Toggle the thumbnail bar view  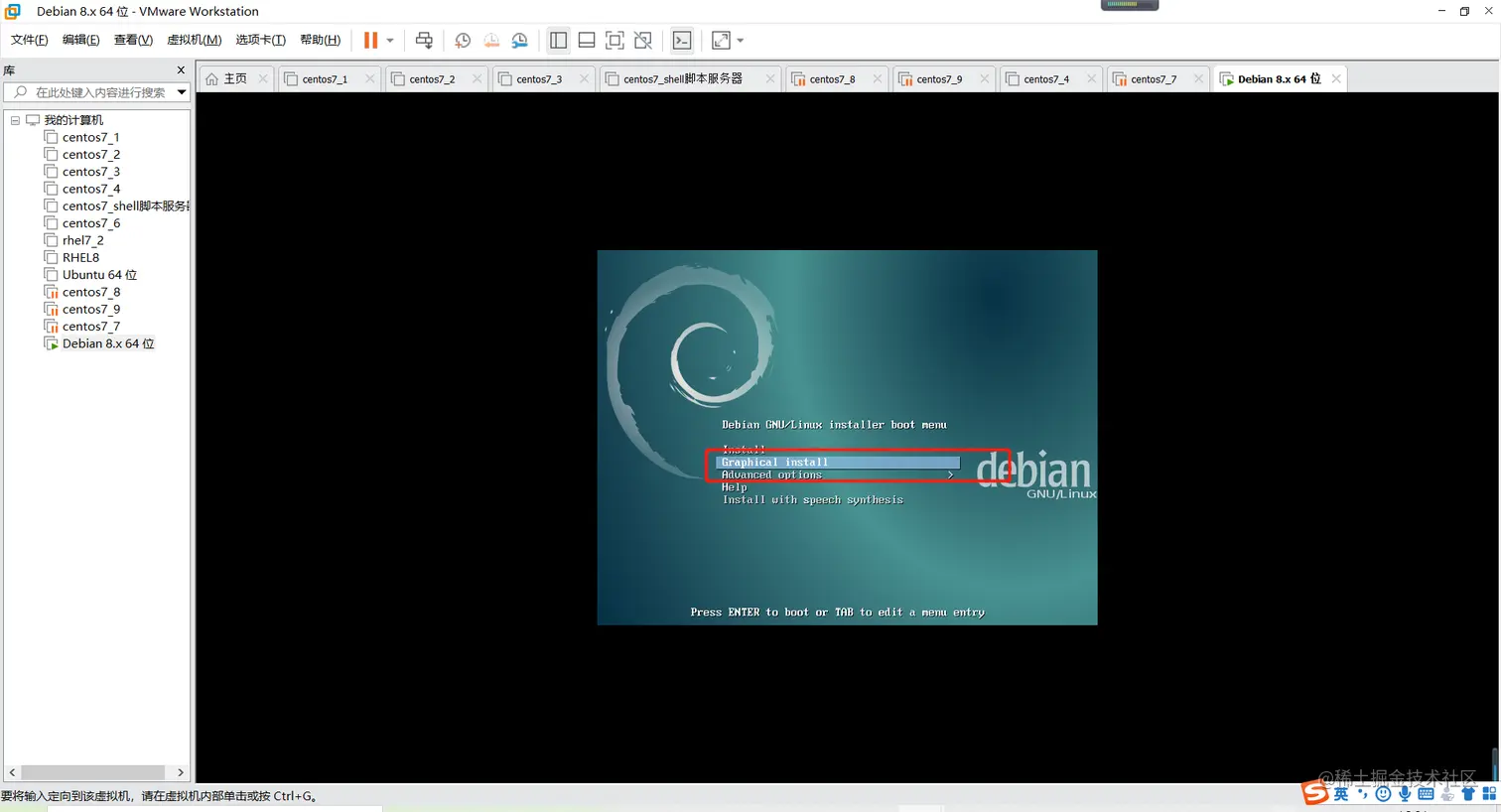[587, 40]
